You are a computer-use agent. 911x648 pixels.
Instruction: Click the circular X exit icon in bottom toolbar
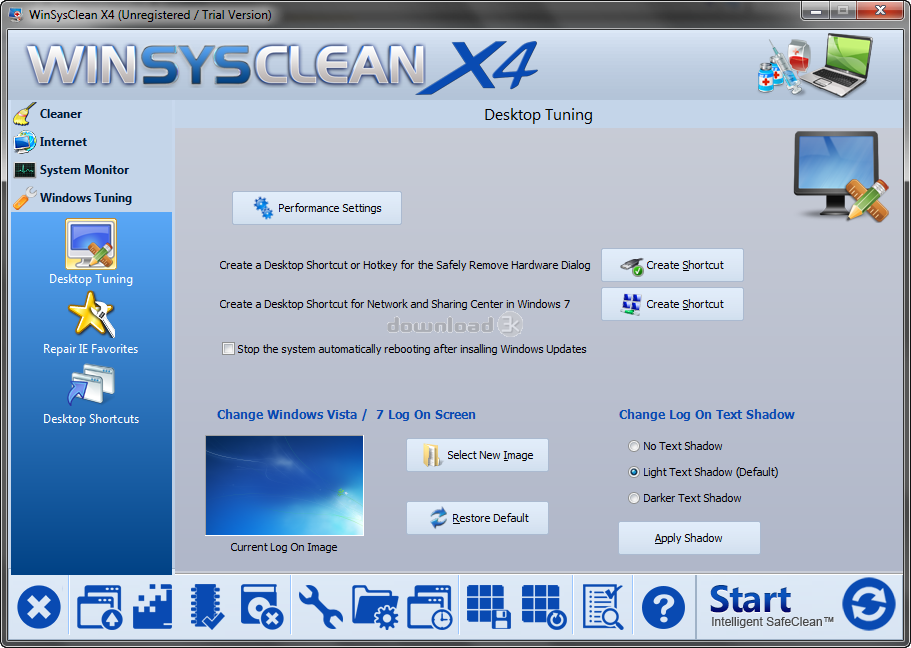(39, 607)
